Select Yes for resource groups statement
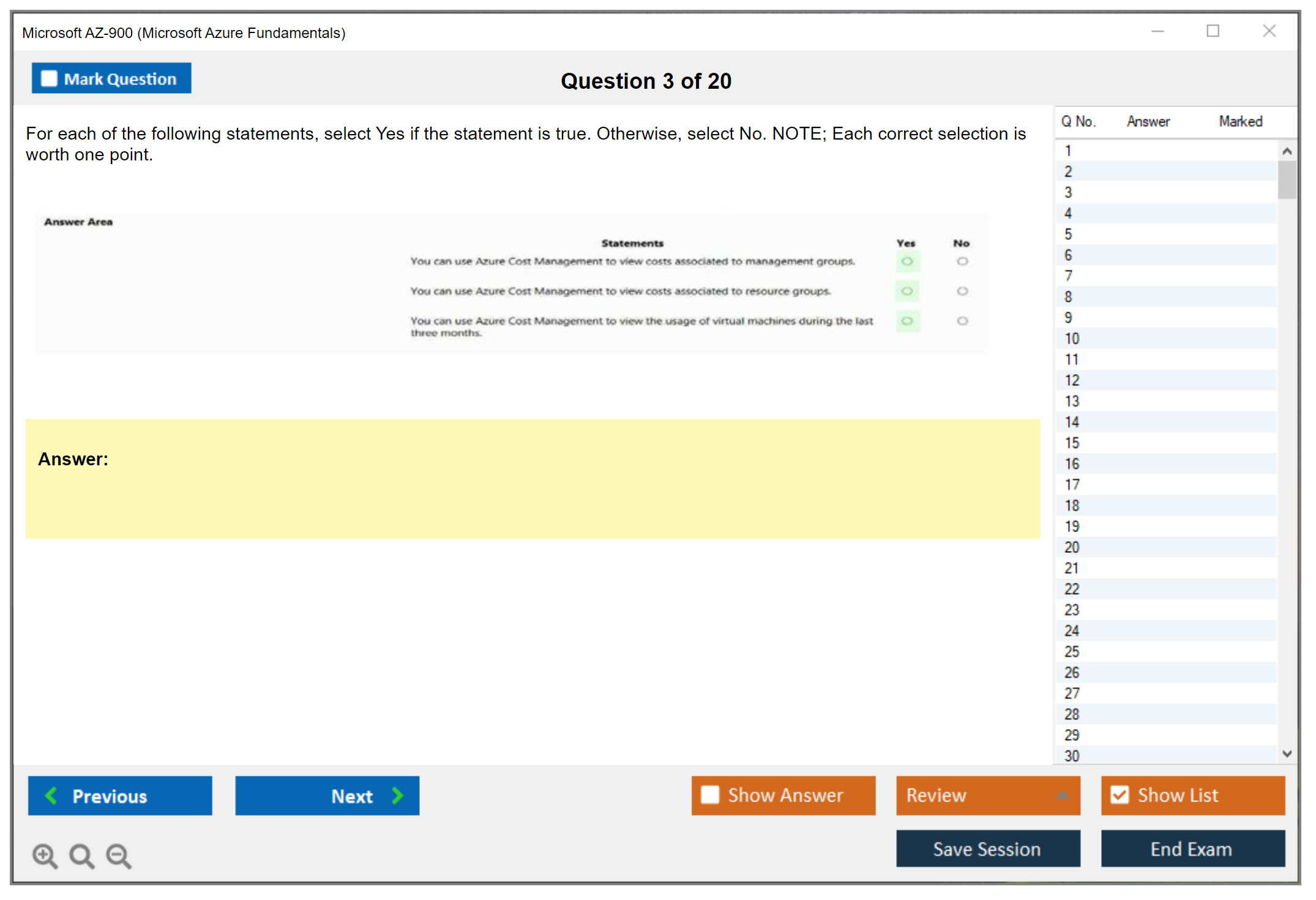Screen dimensions: 1316x900 (x=907, y=291)
